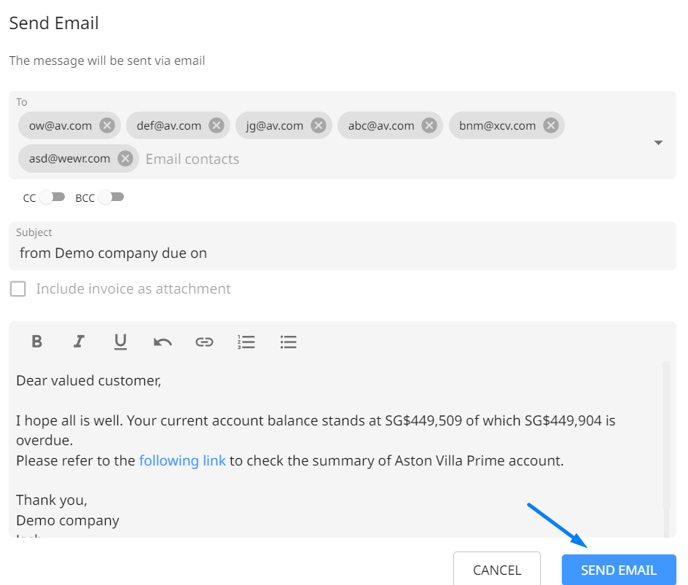Click the Email contacts input placeholder
The height and width of the screenshot is (585, 688).
point(192,159)
